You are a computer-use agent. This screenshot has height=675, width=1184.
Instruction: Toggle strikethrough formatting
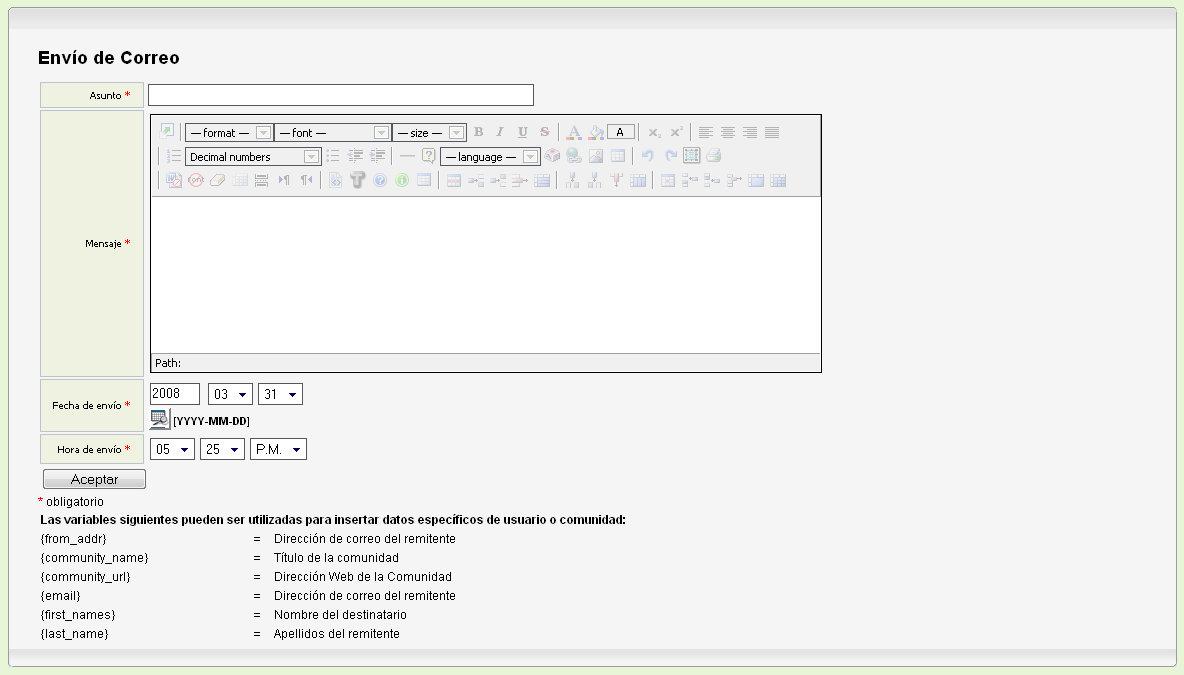tap(544, 132)
